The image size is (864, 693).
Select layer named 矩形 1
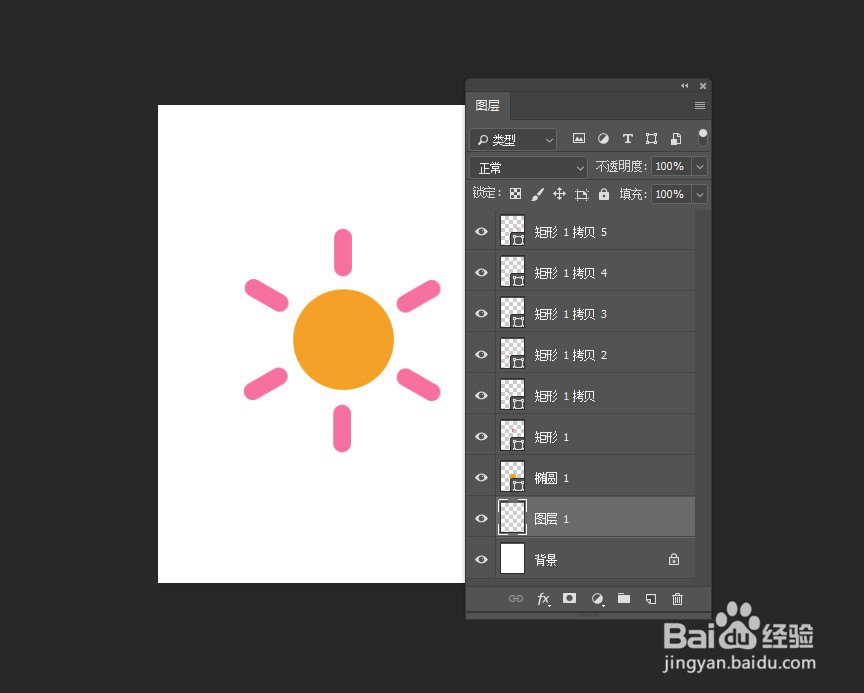[x=581, y=436]
